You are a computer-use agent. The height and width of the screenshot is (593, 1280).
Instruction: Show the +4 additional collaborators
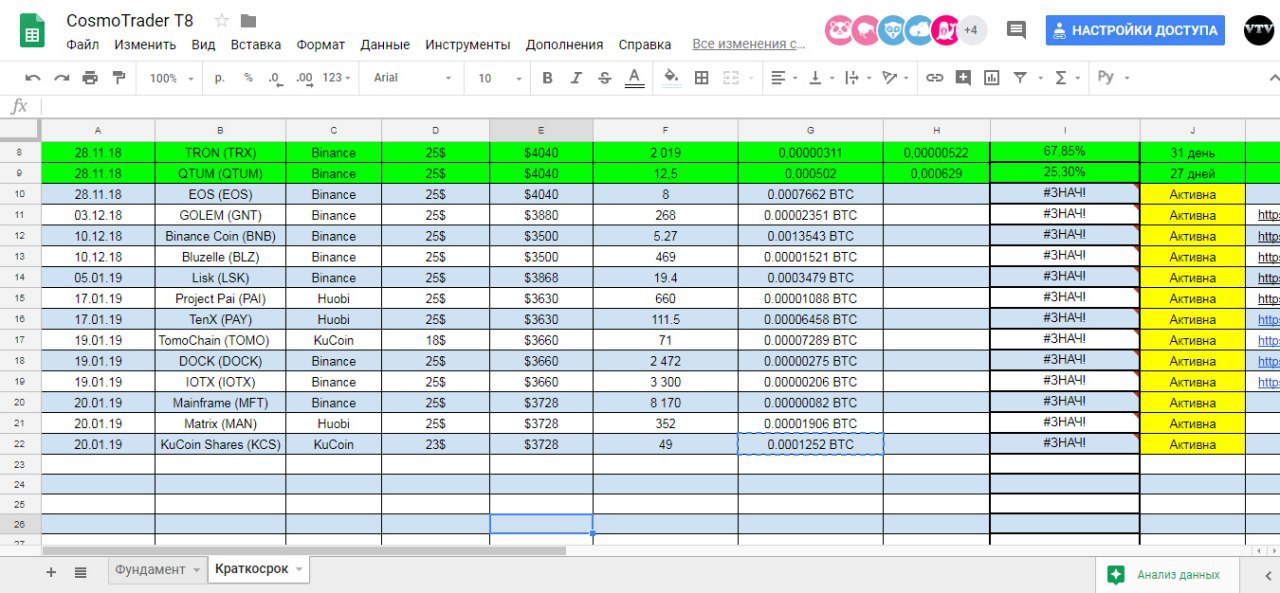point(971,30)
